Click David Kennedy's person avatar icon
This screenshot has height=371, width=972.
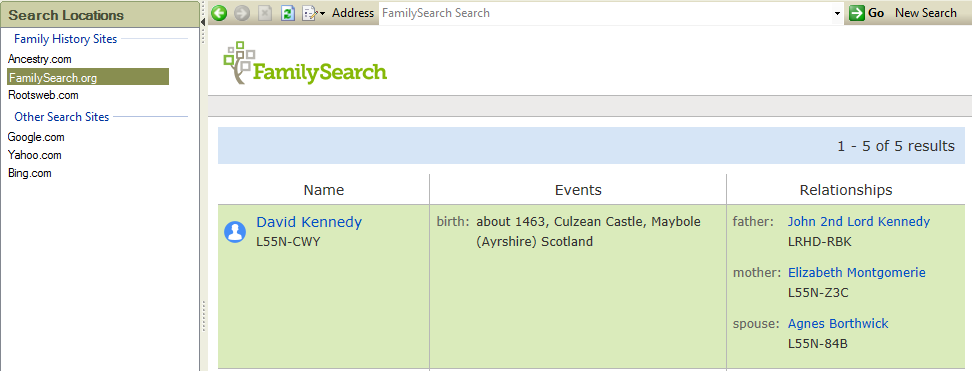[235, 232]
